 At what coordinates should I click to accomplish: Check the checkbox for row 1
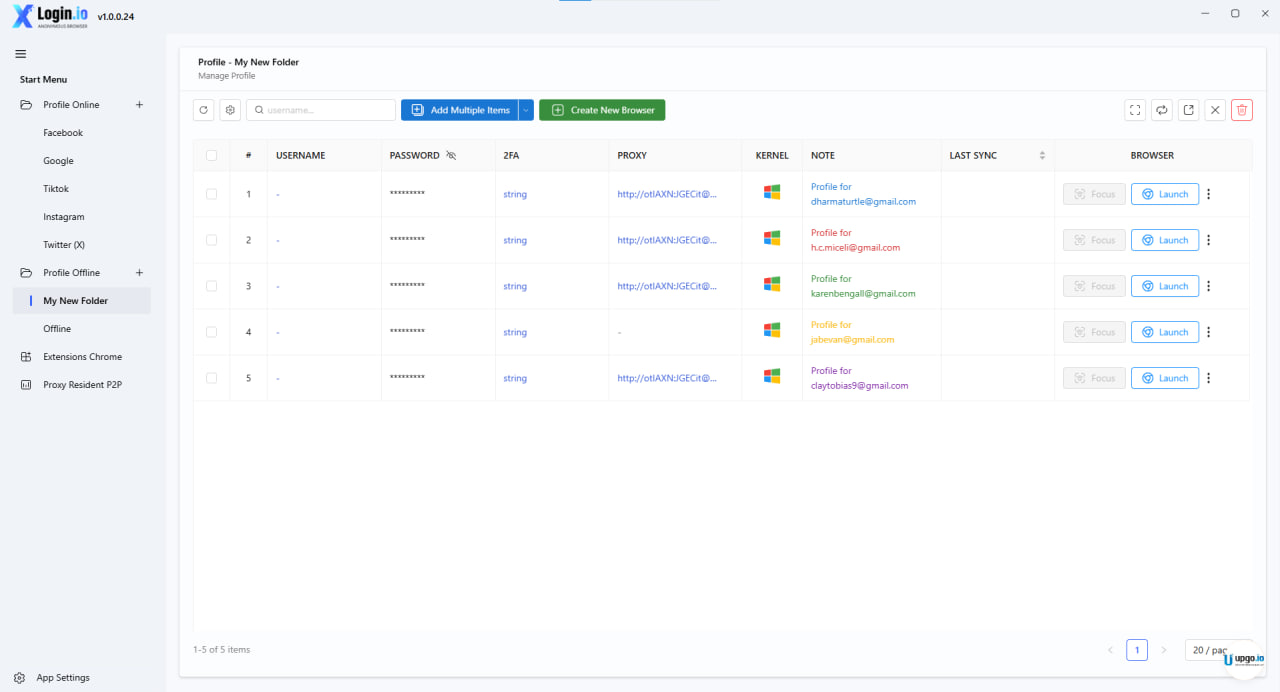coord(211,194)
